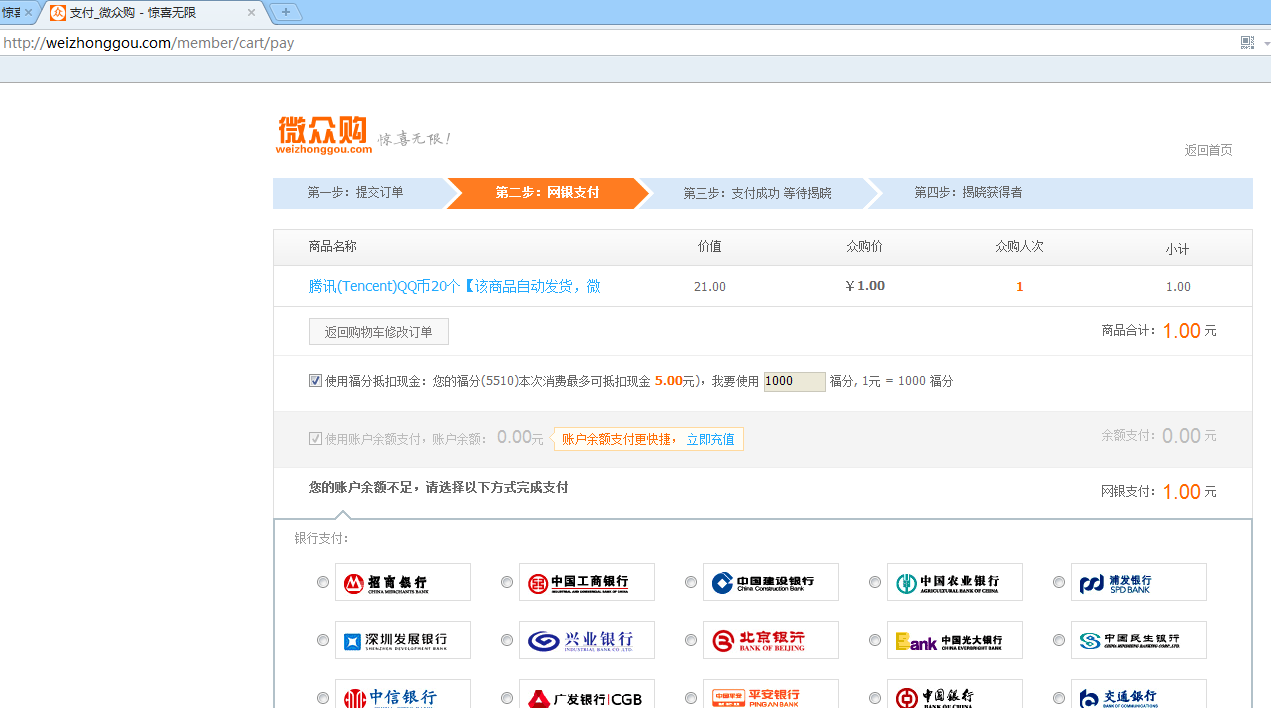
Task: Click the 兴业银行 Industrial Bank logo
Action: click(587, 640)
